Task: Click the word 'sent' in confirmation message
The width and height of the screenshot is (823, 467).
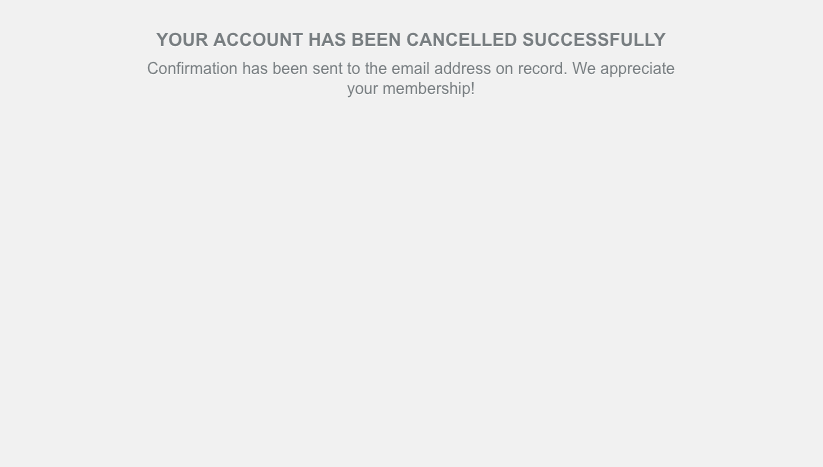Action: pyautogui.click(x=327, y=69)
